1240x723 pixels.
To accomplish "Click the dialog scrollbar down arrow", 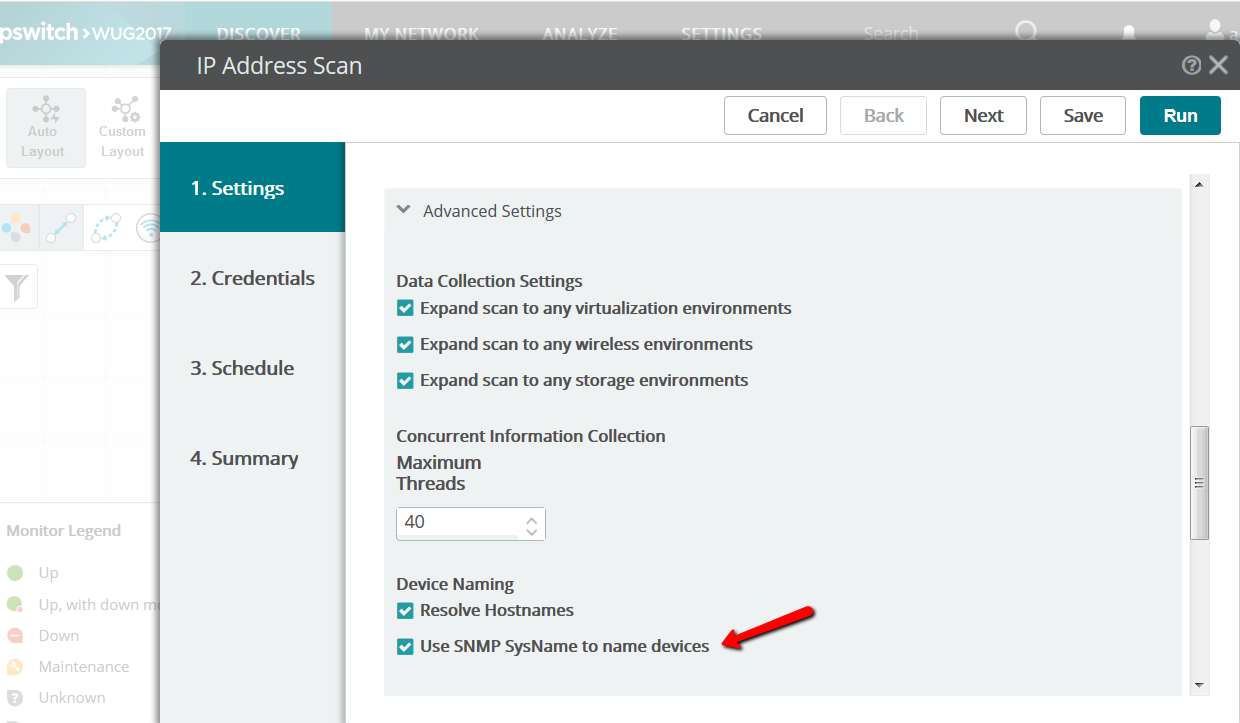I will [1199, 685].
